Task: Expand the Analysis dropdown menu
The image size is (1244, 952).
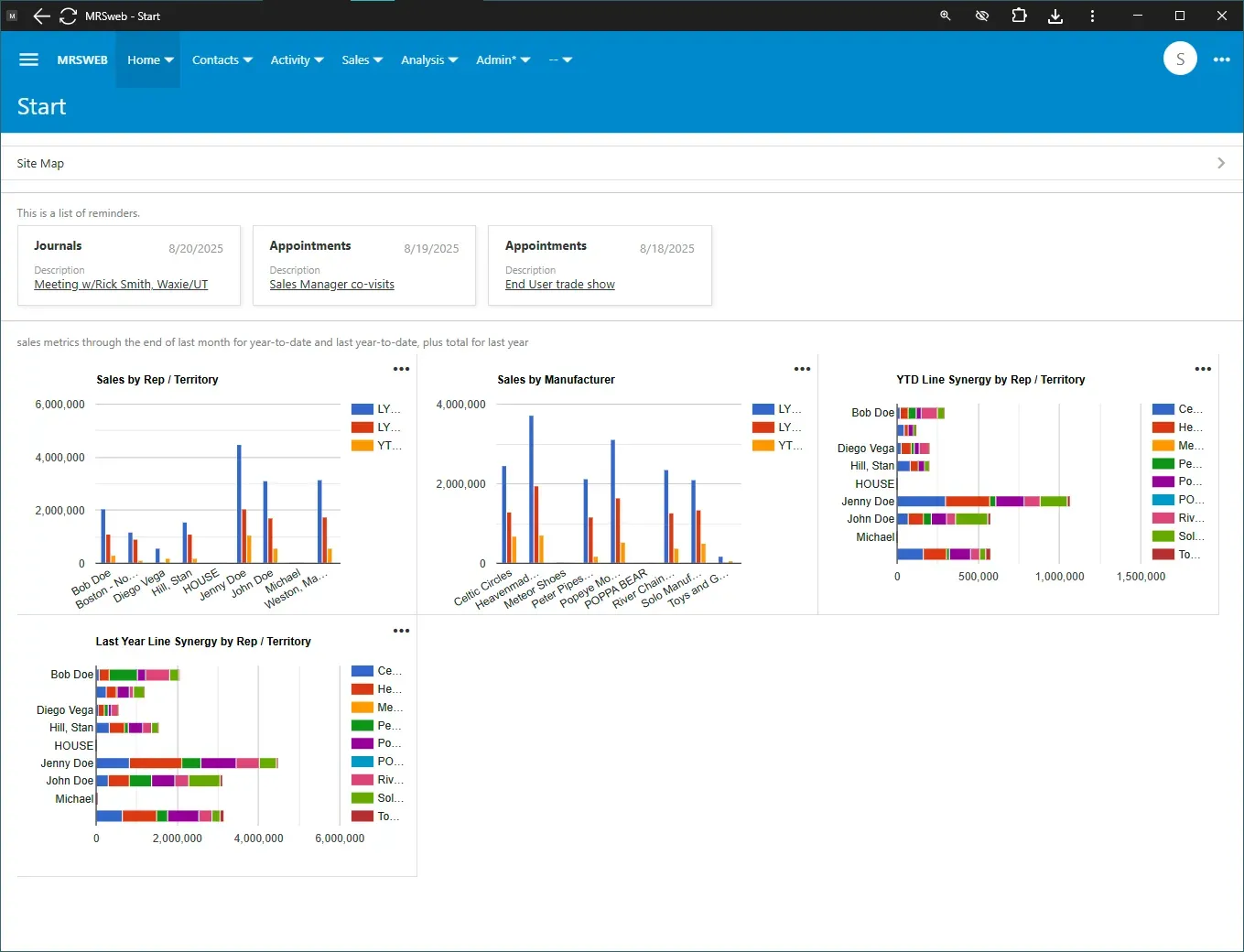Action: point(429,59)
